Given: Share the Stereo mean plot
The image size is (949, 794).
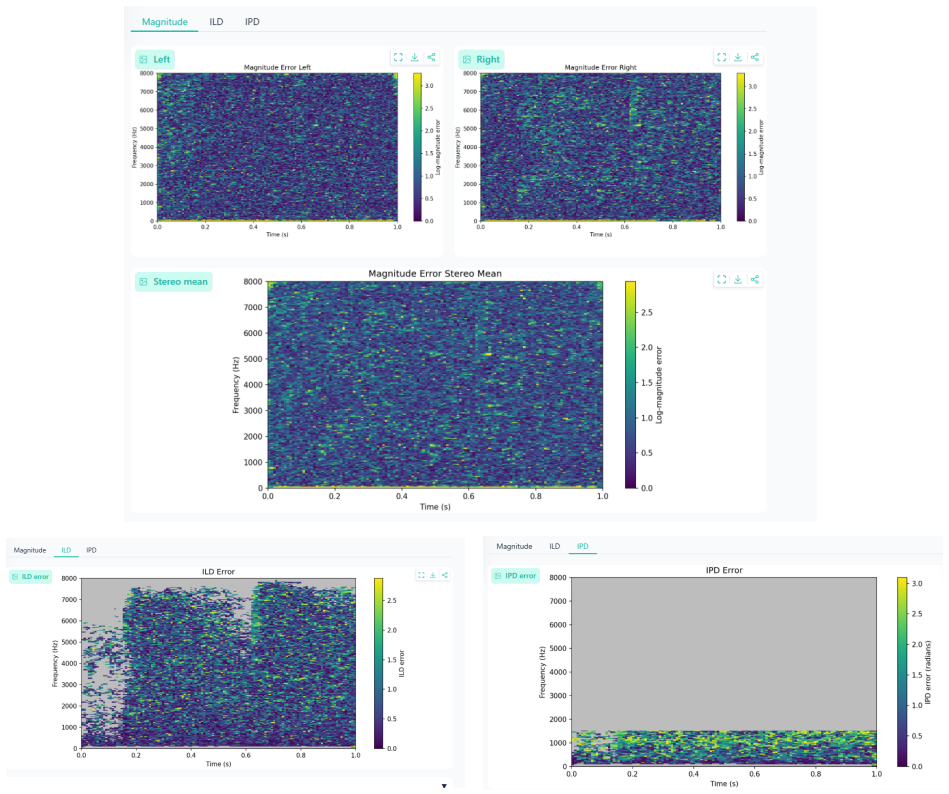Looking at the screenshot, I should [755, 280].
